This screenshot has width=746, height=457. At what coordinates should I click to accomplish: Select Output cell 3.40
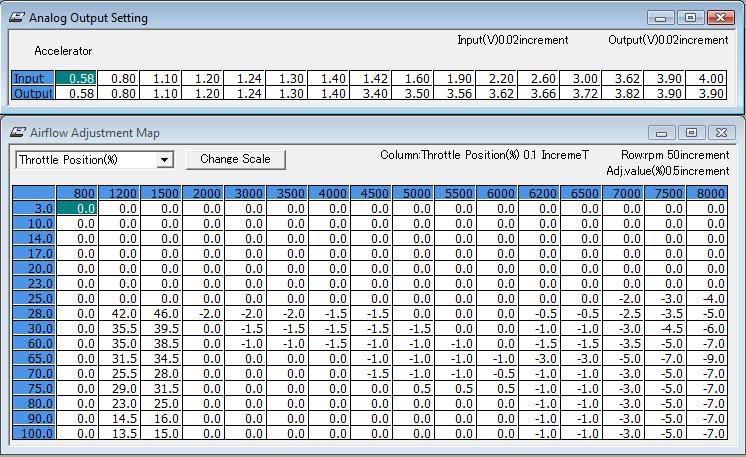tap(370, 93)
